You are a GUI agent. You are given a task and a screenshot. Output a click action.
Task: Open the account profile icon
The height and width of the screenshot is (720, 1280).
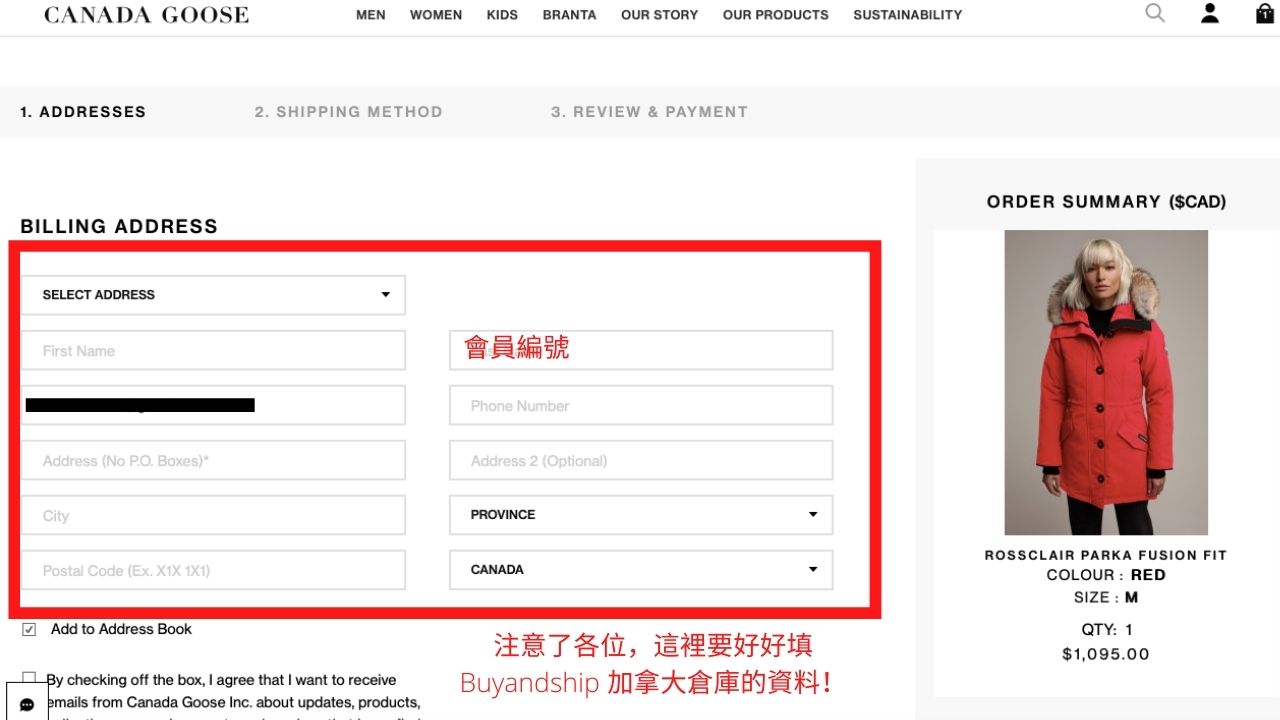1210,14
